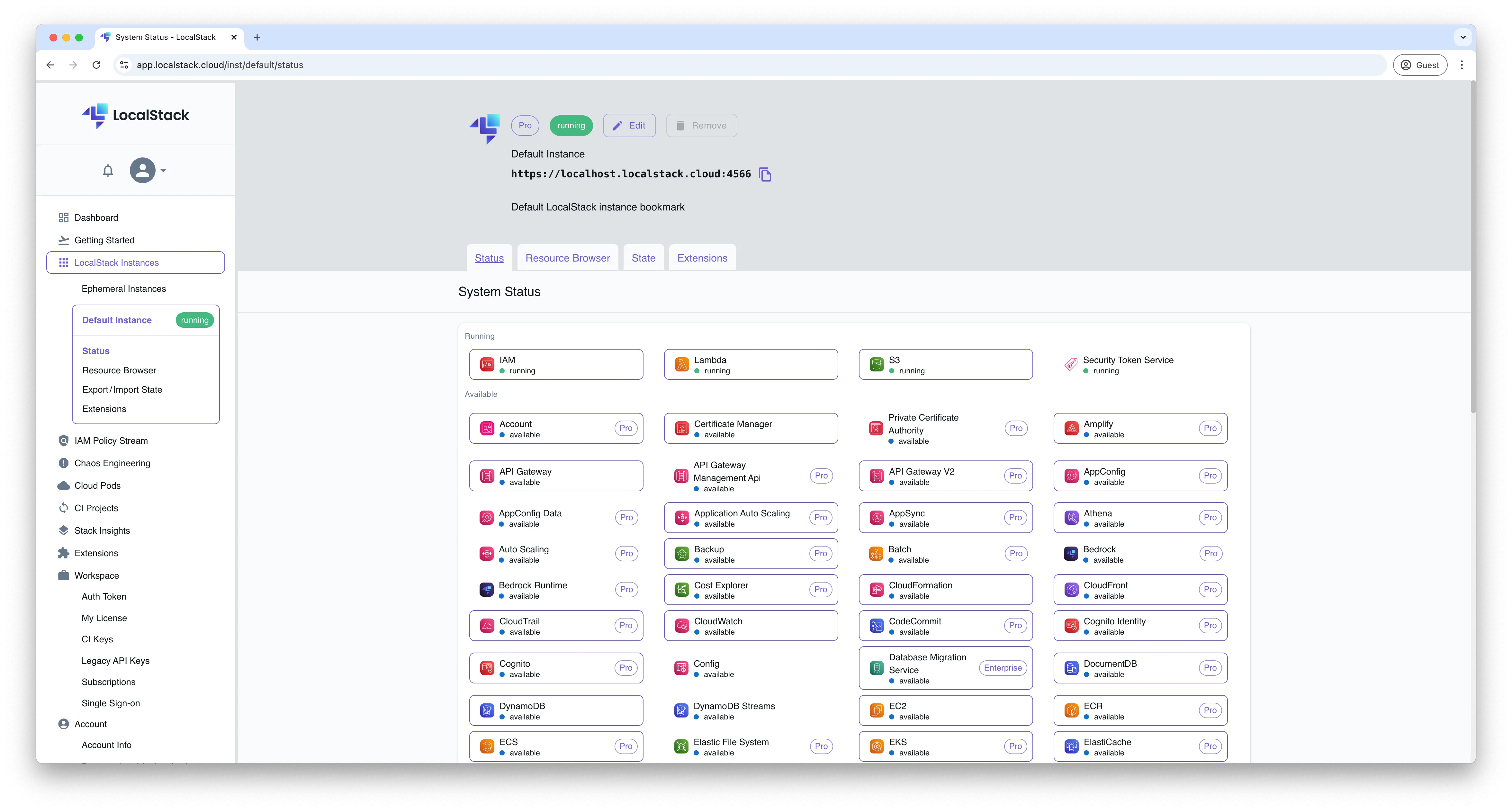The height and width of the screenshot is (811, 1512).
Task: Click the Guest profile button in Chrome
Action: (1420, 65)
